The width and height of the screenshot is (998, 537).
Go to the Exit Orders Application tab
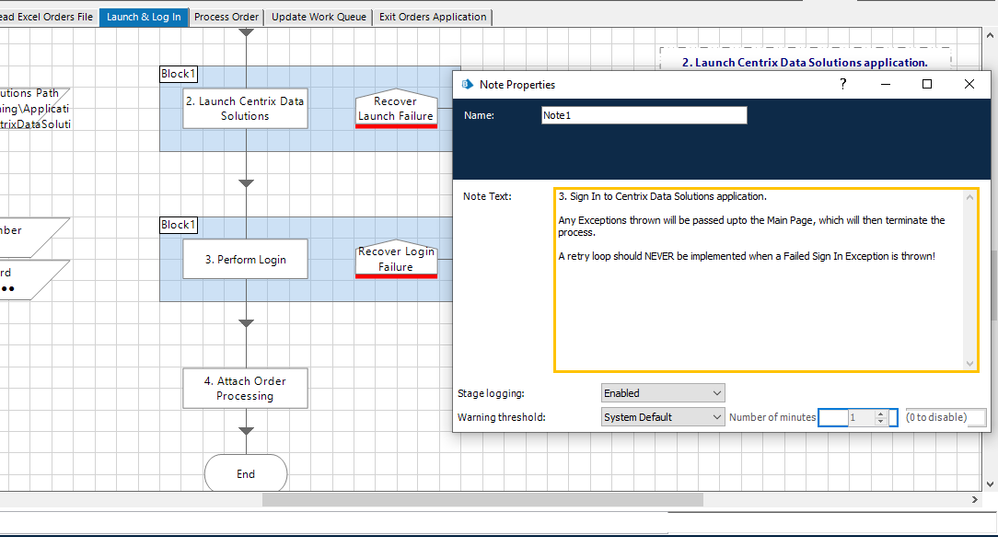click(x=432, y=17)
